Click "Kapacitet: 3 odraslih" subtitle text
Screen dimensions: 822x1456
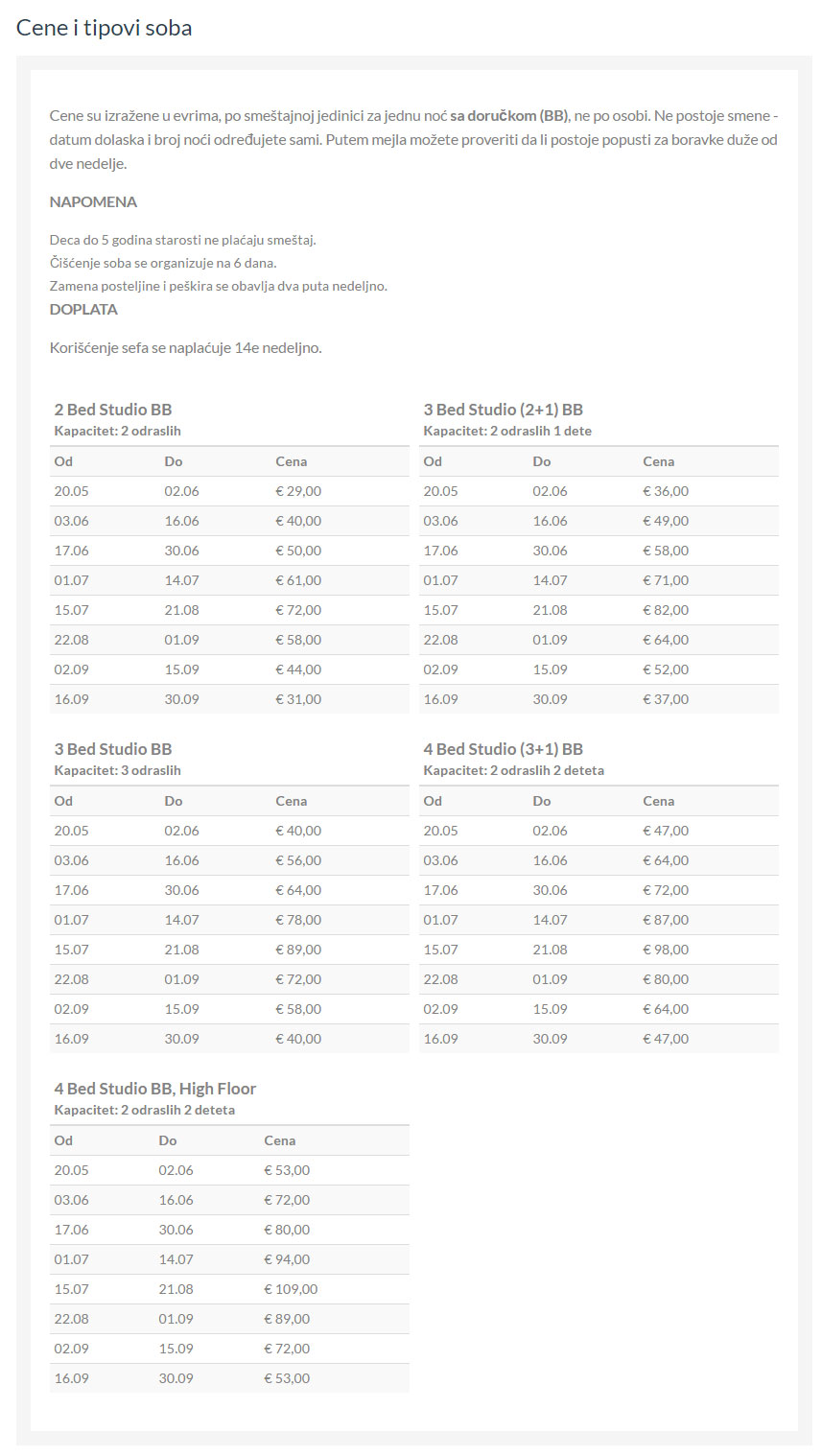tap(117, 770)
